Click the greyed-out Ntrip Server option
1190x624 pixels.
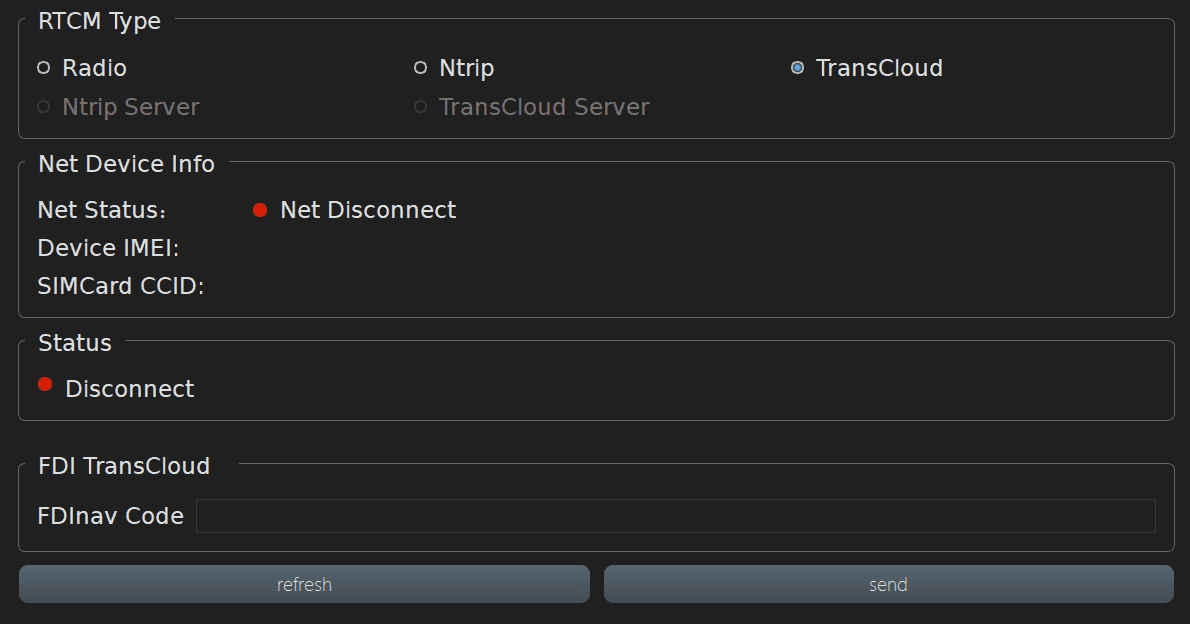point(43,107)
